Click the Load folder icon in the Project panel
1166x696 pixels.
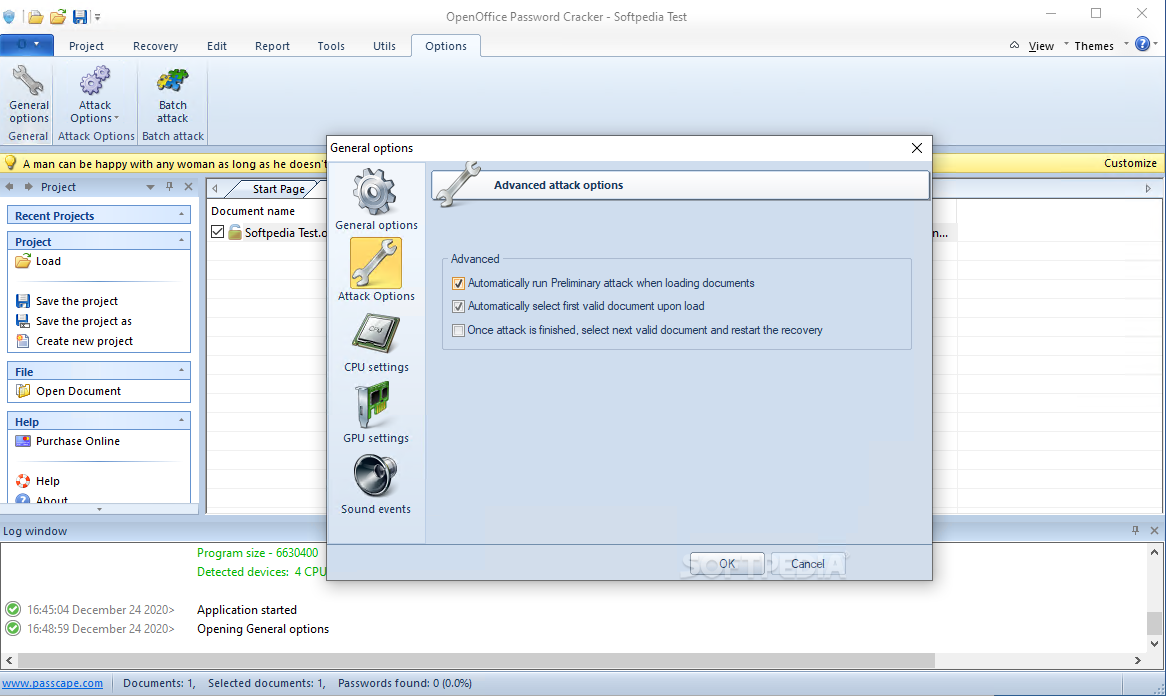click(x=23, y=261)
